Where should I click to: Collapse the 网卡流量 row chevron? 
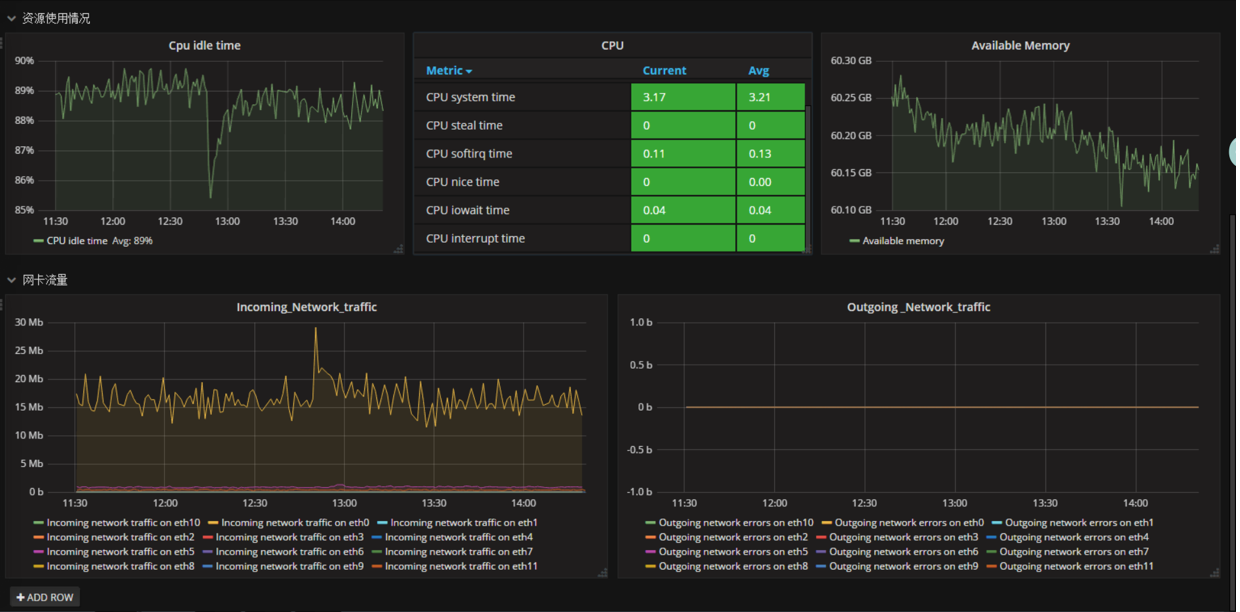tap(11, 280)
